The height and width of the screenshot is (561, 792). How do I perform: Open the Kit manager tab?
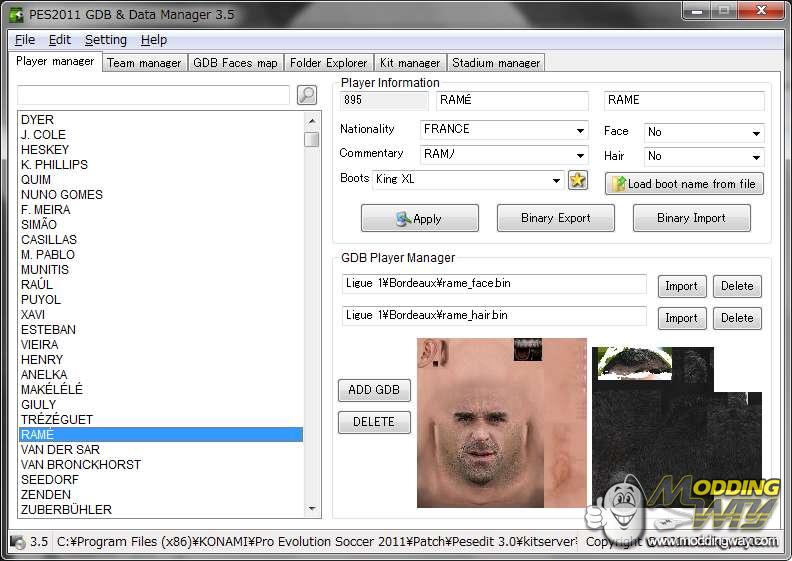pyautogui.click(x=409, y=63)
